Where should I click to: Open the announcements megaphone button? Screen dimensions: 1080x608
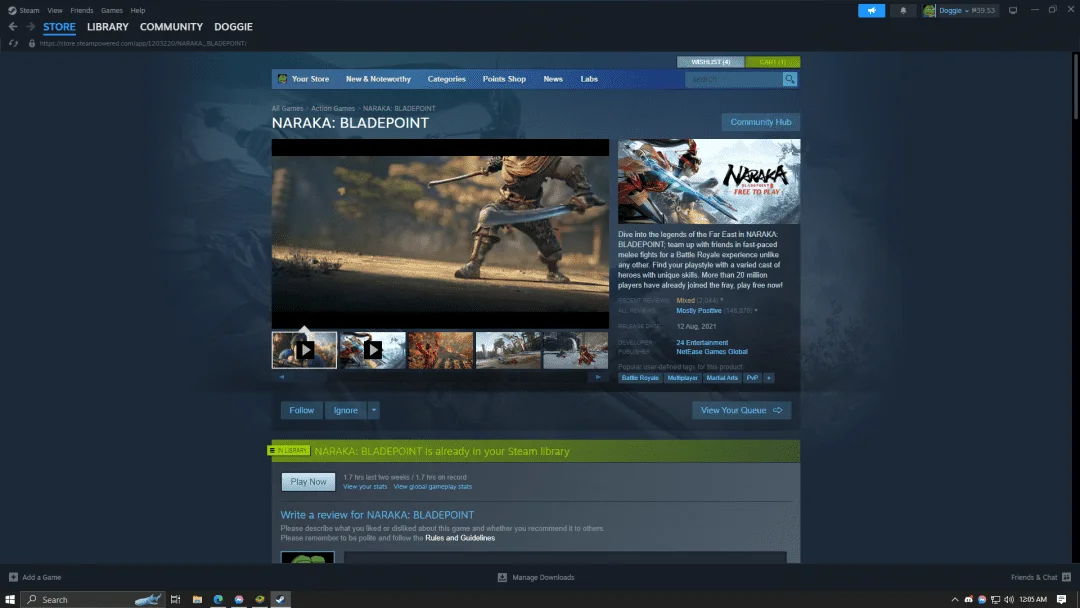[x=871, y=10]
